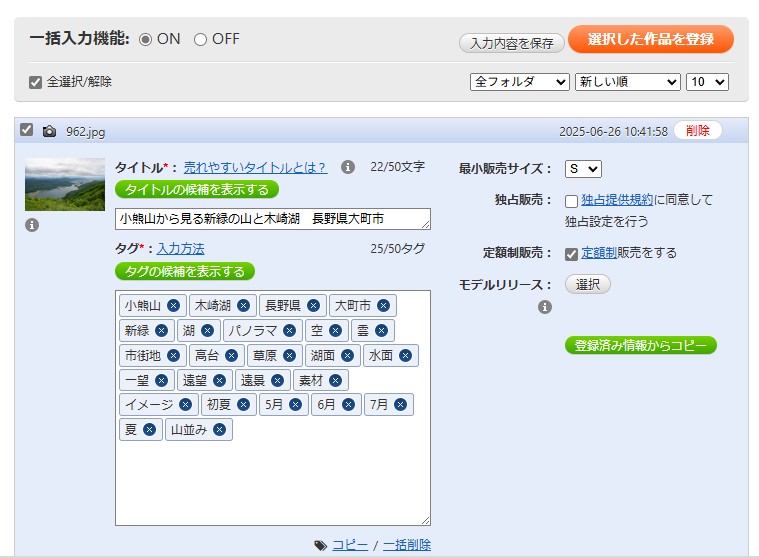The image size is (759, 558).
Task: Click the 962.jpg file name
Action: point(86,132)
